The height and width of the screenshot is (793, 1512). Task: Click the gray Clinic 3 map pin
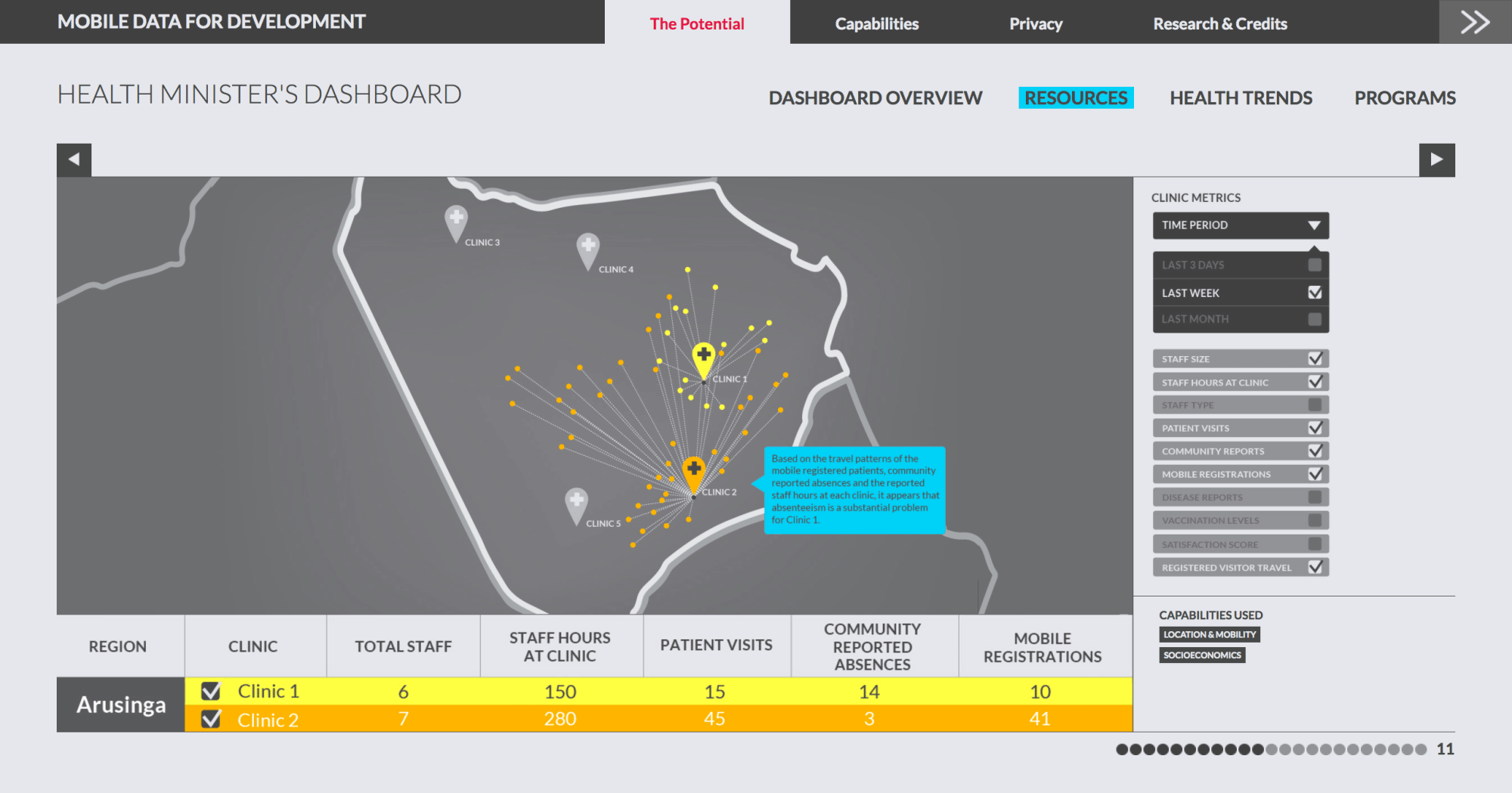pyautogui.click(x=456, y=220)
